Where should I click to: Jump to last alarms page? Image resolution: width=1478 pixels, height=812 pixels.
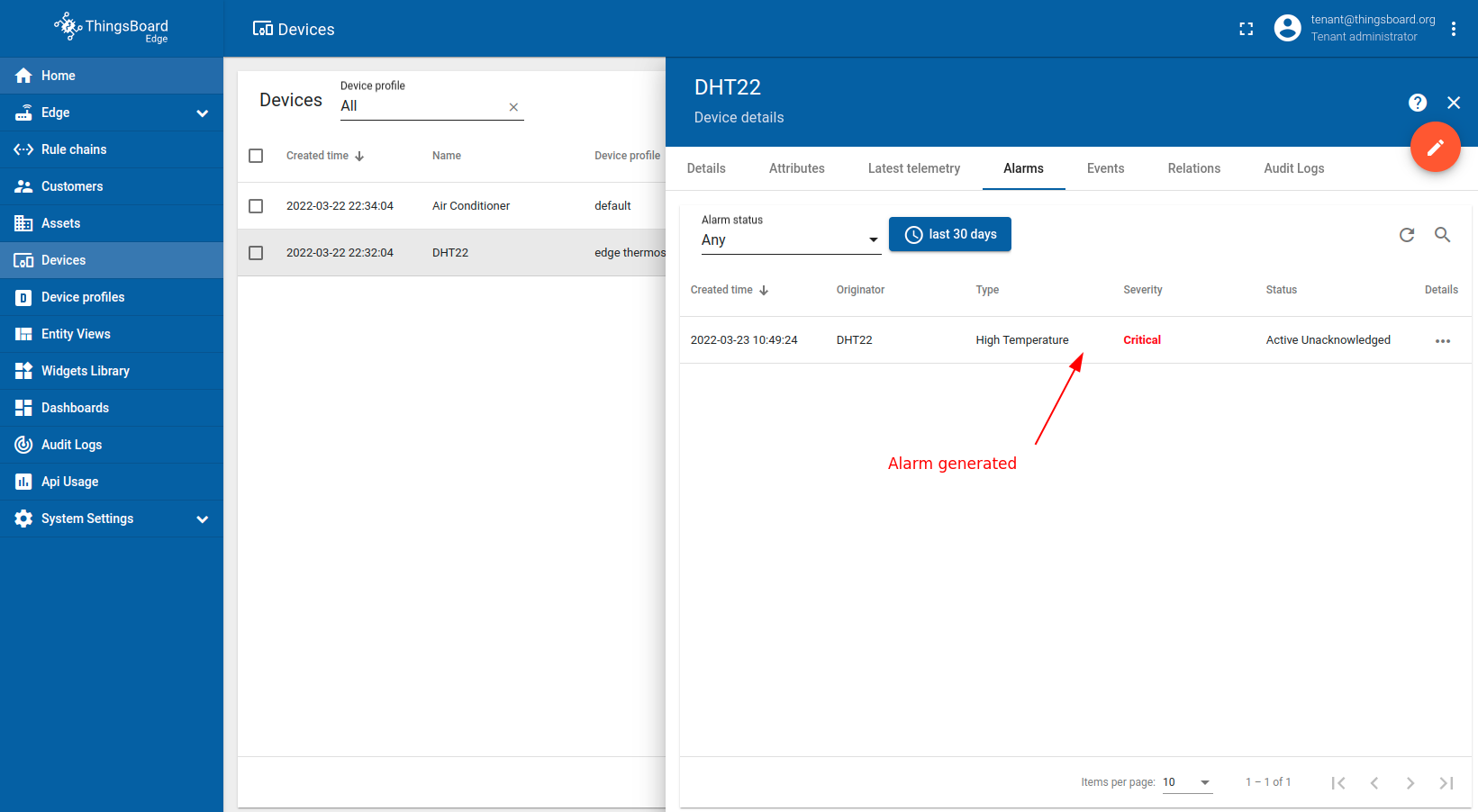(1446, 783)
